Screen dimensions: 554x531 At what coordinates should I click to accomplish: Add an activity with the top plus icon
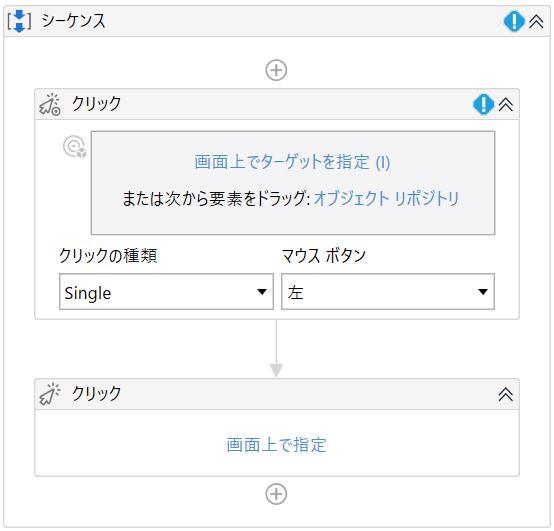(x=276, y=70)
